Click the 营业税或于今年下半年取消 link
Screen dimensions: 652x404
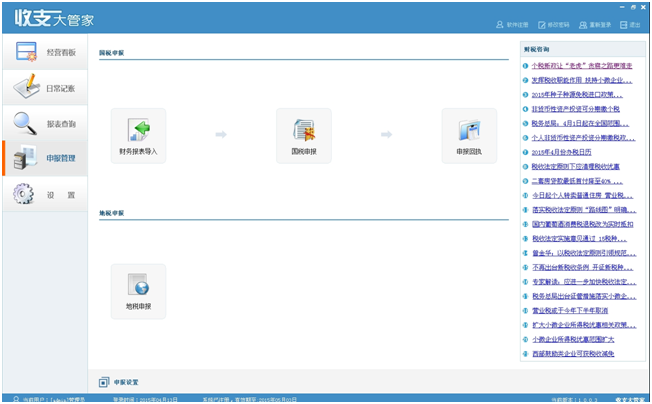[x=572, y=311]
